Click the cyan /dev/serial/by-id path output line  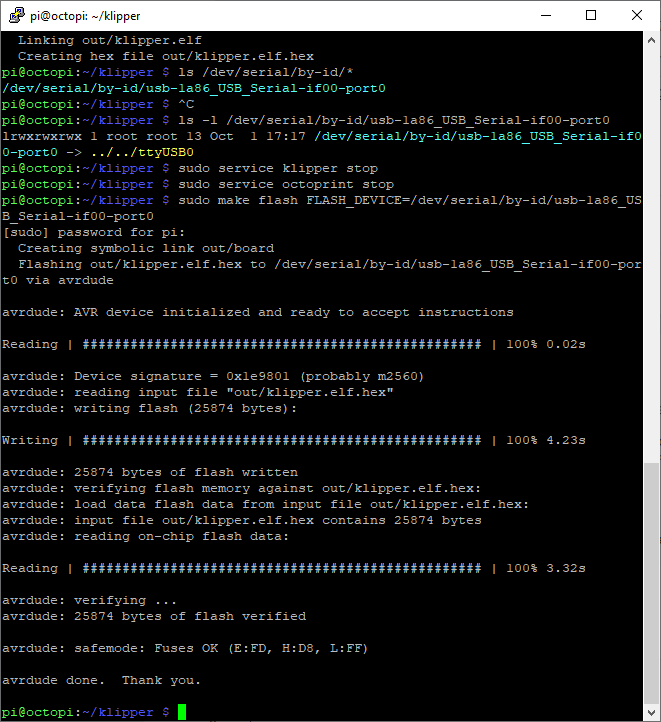pos(194,88)
